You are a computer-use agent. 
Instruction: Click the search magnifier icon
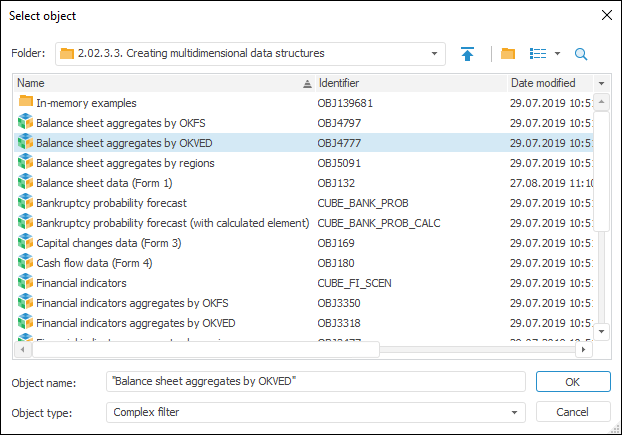[581, 54]
